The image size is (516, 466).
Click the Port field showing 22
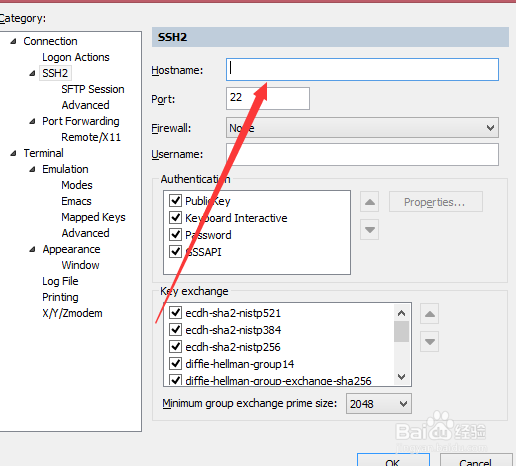(268, 98)
